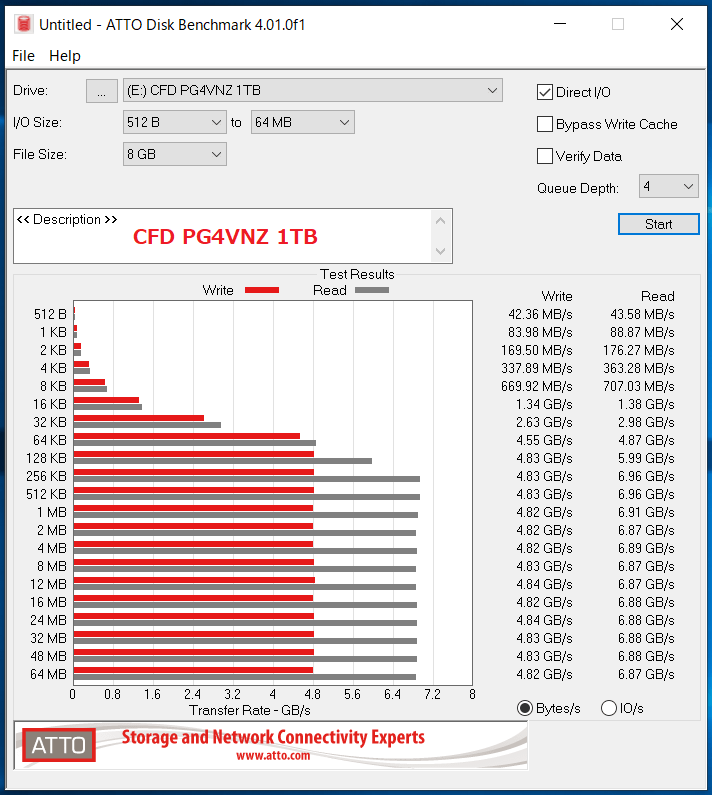The width and height of the screenshot is (712, 795).
Task: Click the 669.92 MB/s write value
Action: [537, 386]
